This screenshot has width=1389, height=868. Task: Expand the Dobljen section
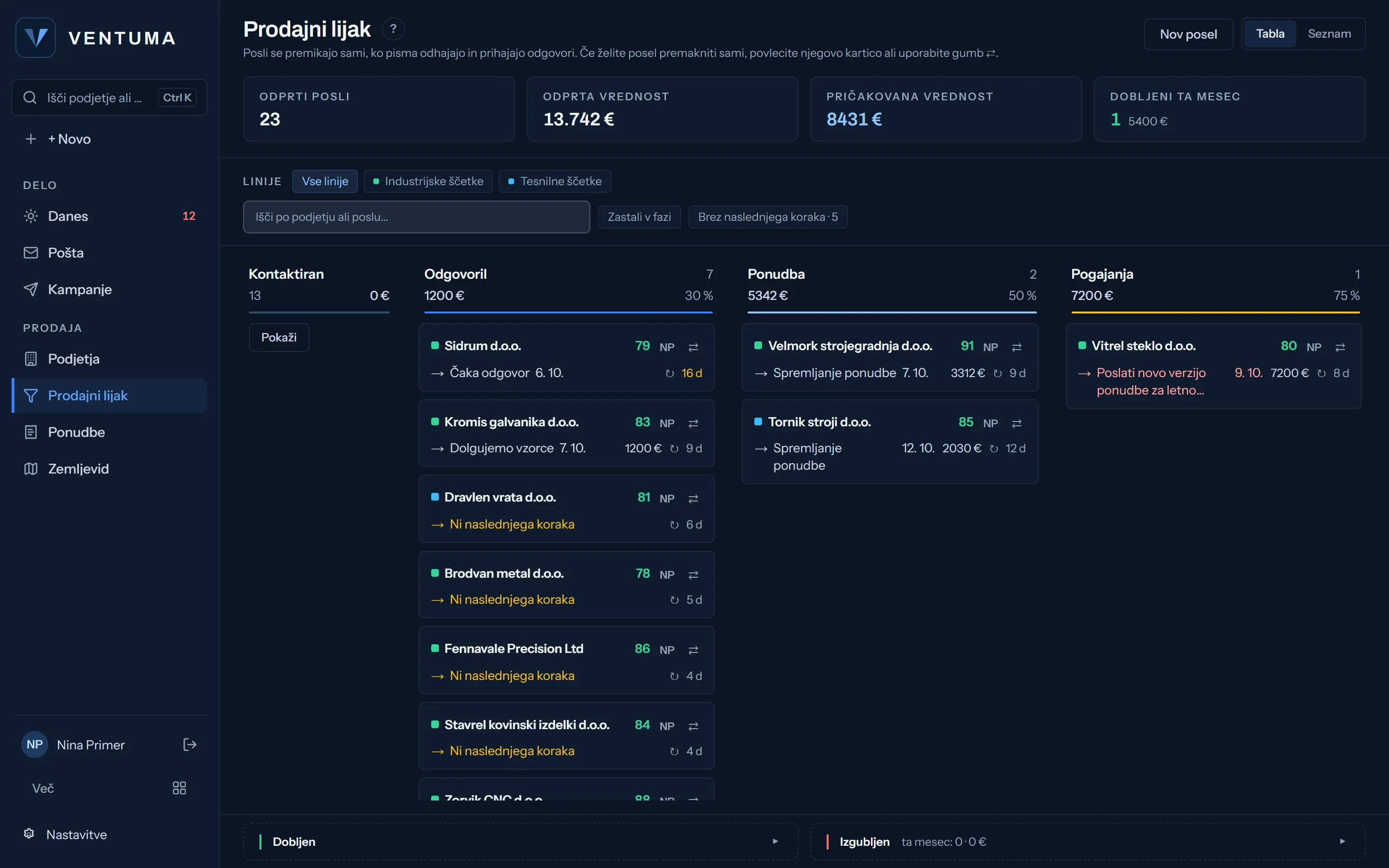click(520, 841)
